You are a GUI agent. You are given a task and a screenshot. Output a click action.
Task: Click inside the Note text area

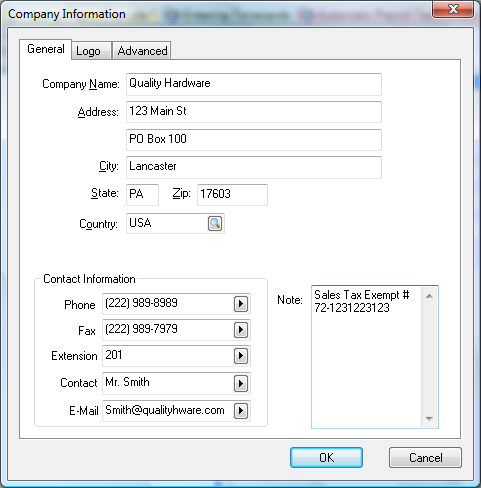367,357
